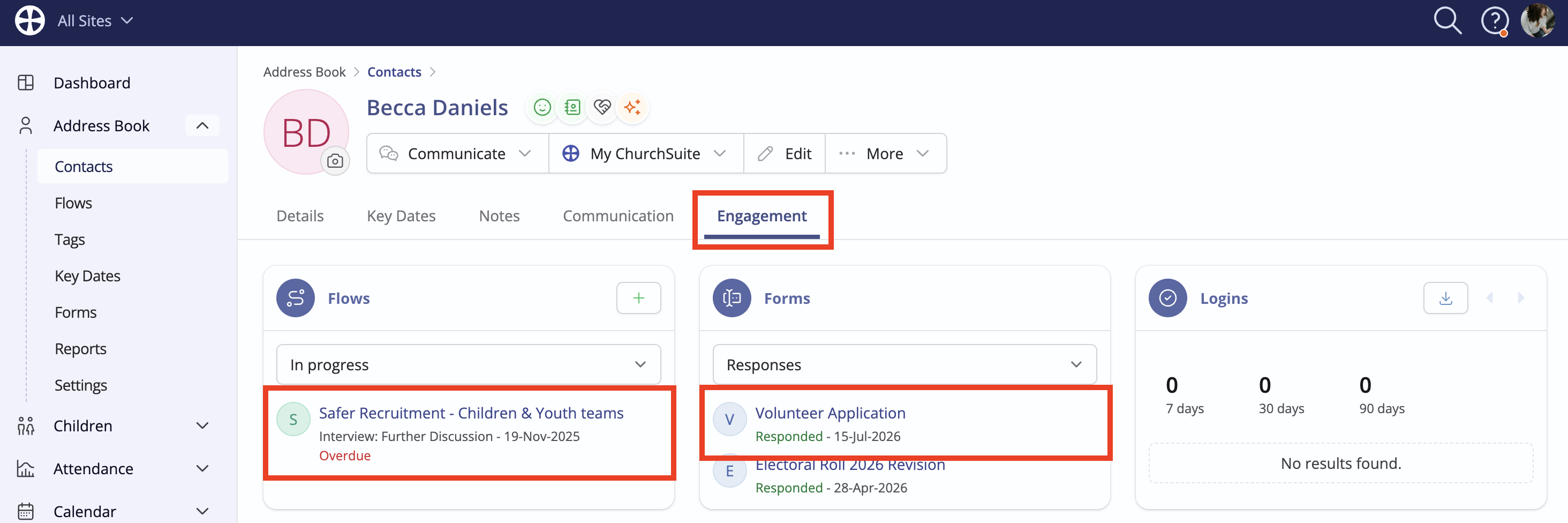Screen dimensions: 1568x523
Task: Expand the Children section chevron
Action: [x=202, y=425]
